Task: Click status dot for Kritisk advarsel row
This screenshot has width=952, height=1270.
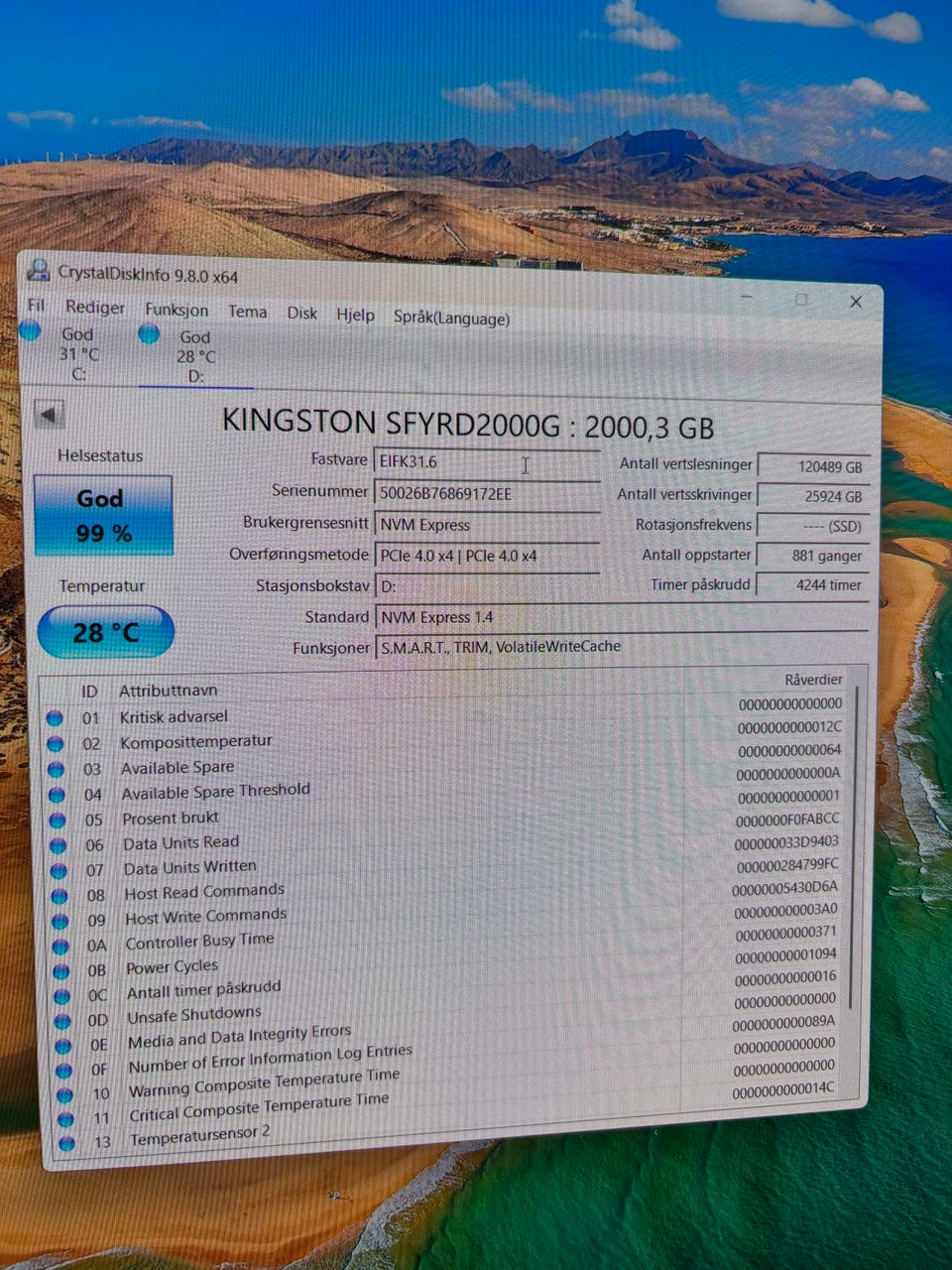Action: pyautogui.click(x=55, y=717)
